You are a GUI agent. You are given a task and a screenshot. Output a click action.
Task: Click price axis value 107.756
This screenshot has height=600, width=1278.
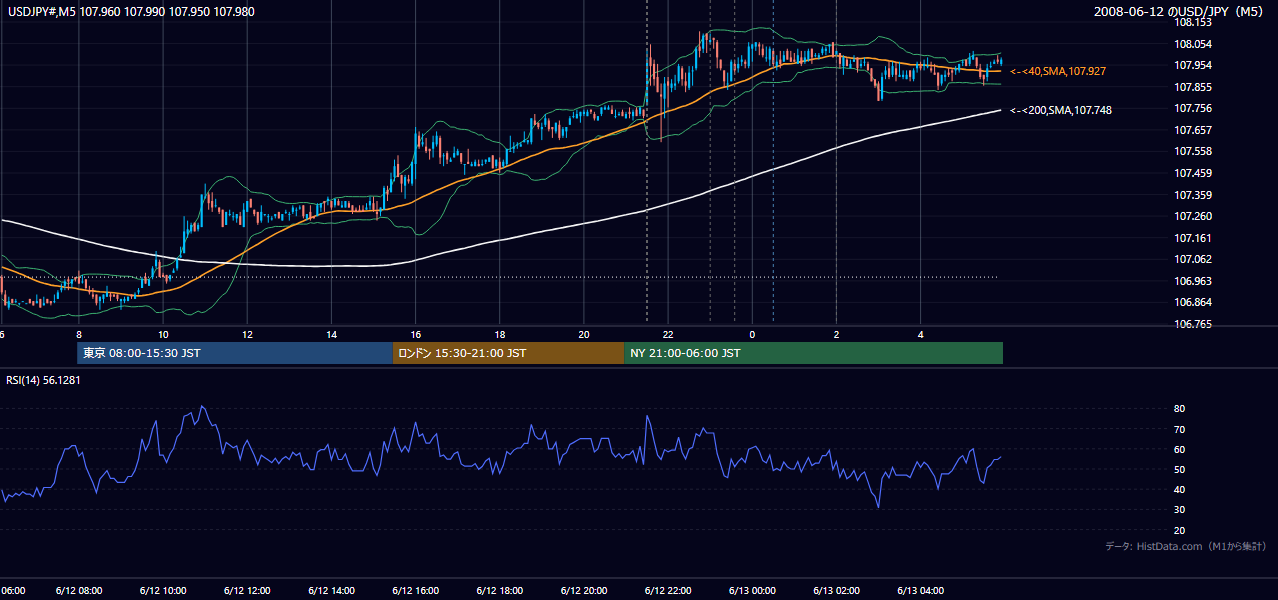[x=1193, y=108]
